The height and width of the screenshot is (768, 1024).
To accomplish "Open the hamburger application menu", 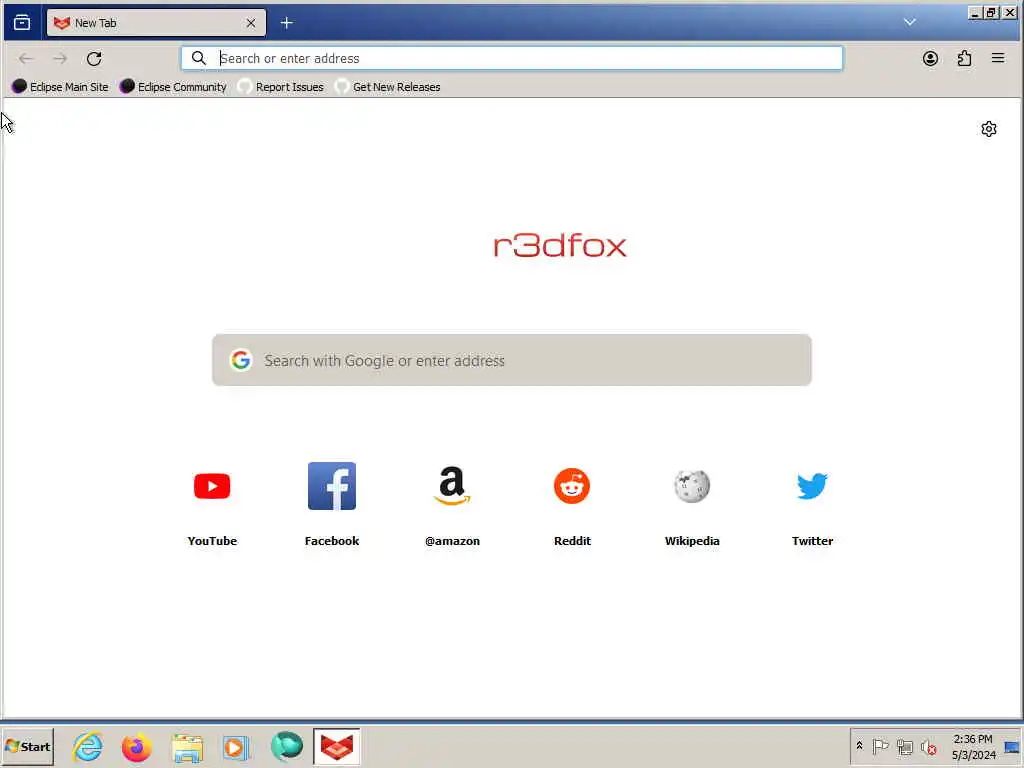I will 998,58.
